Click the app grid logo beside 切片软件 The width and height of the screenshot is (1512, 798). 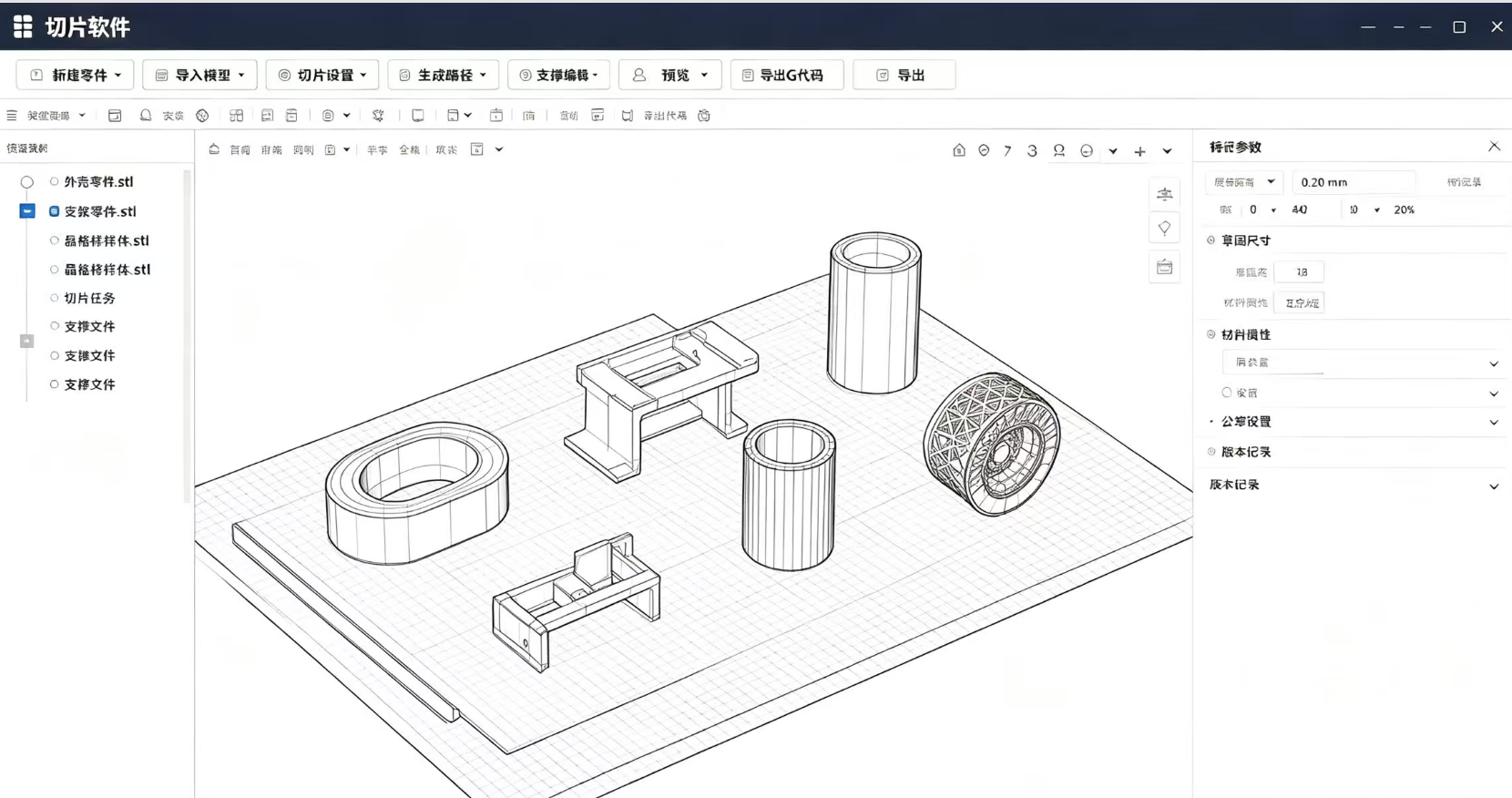[x=23, y=26]
